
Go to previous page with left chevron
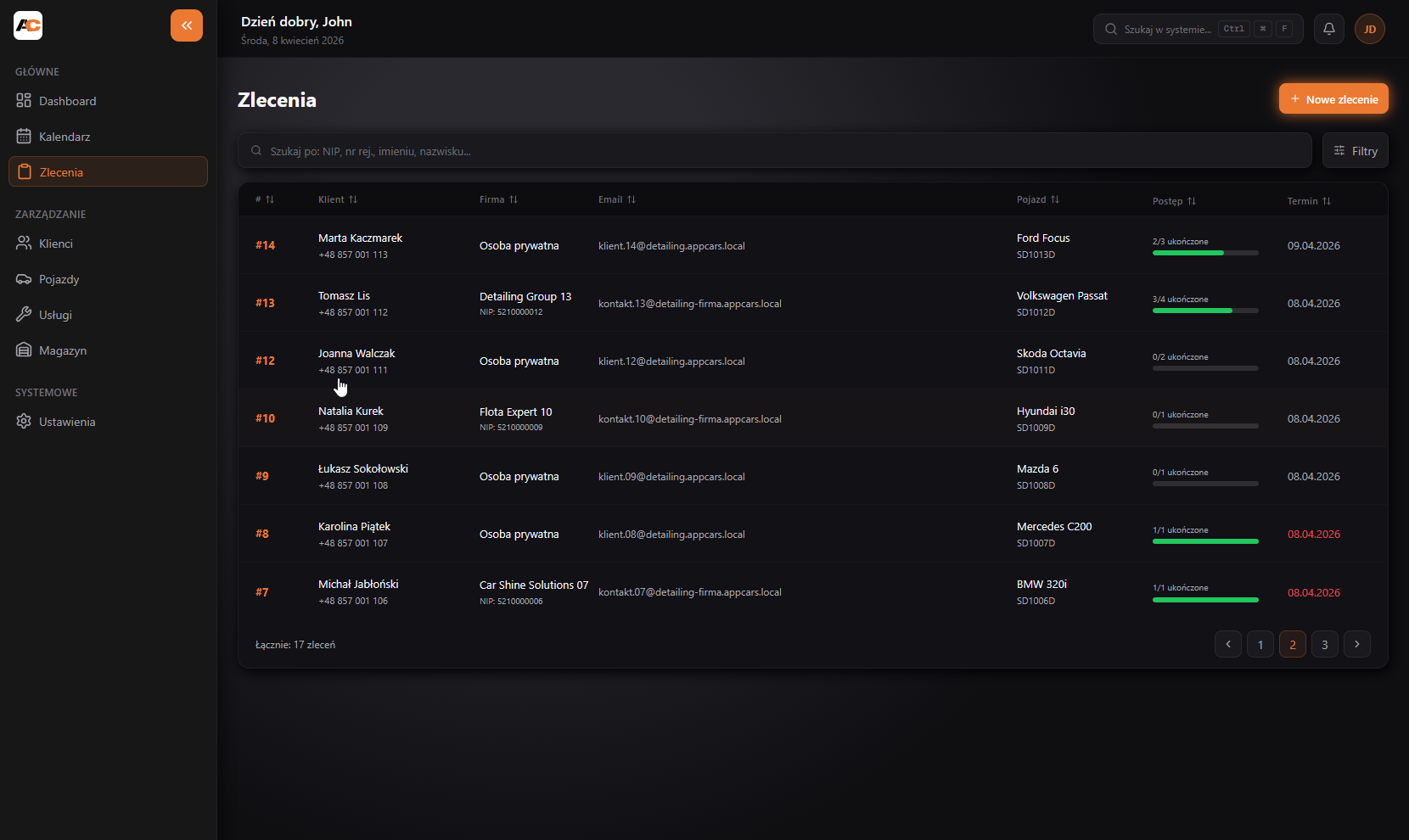(x=1228, y=644)
